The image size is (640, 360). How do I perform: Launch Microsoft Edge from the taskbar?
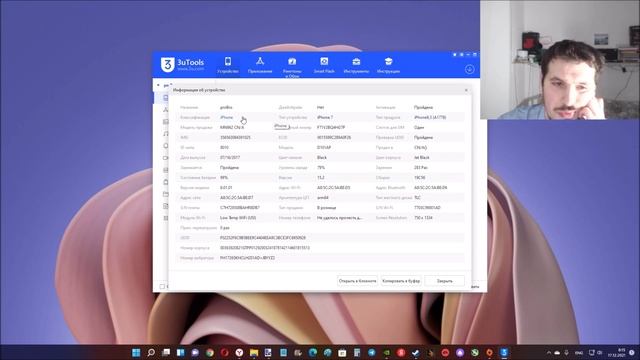(x=313, y=352)
